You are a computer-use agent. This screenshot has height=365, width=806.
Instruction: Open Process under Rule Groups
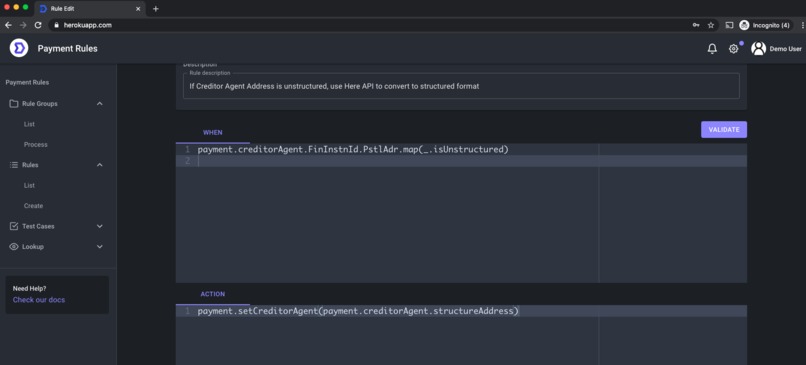(35, 144)
